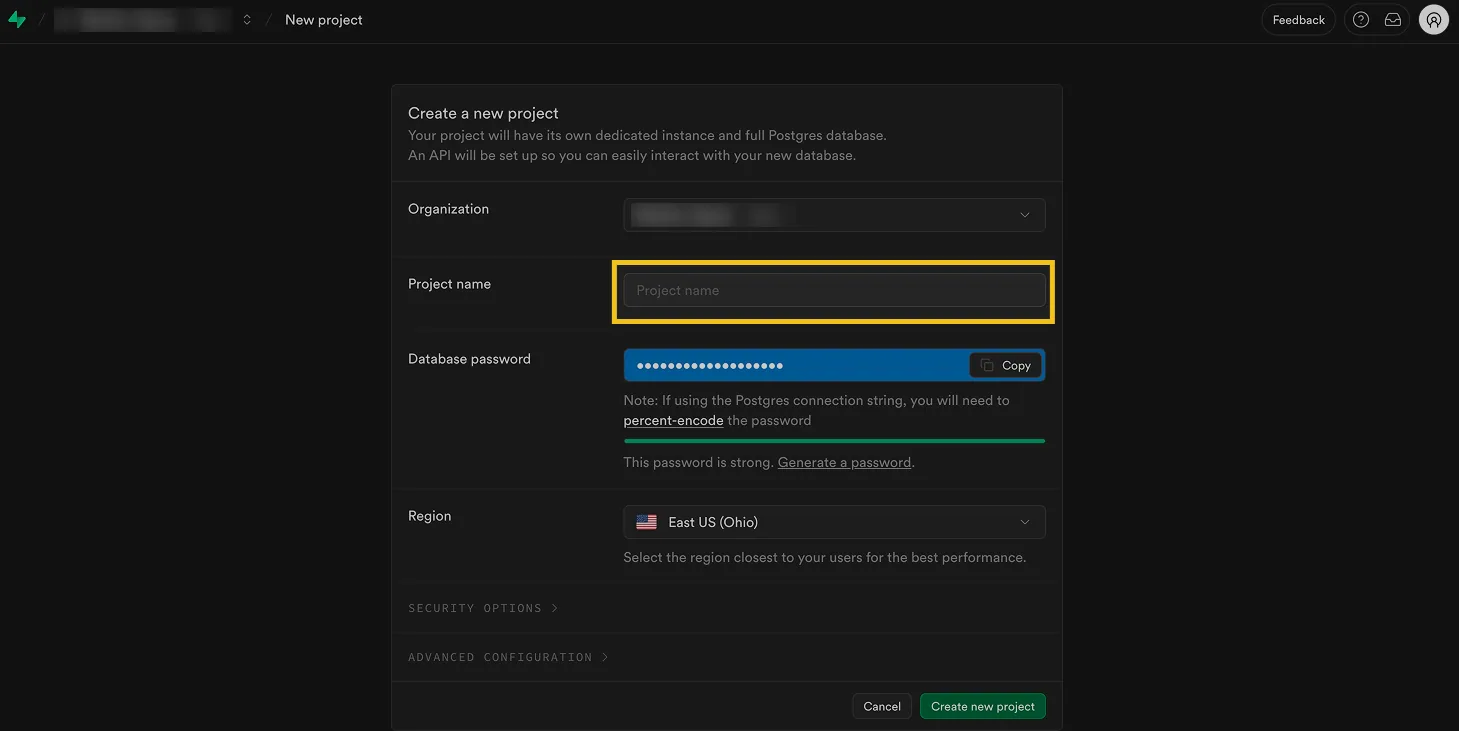Open the inbox notifications icon
Viewport: 1459px width, 731px height.
pyautogui.click(x=1392, y=20)
